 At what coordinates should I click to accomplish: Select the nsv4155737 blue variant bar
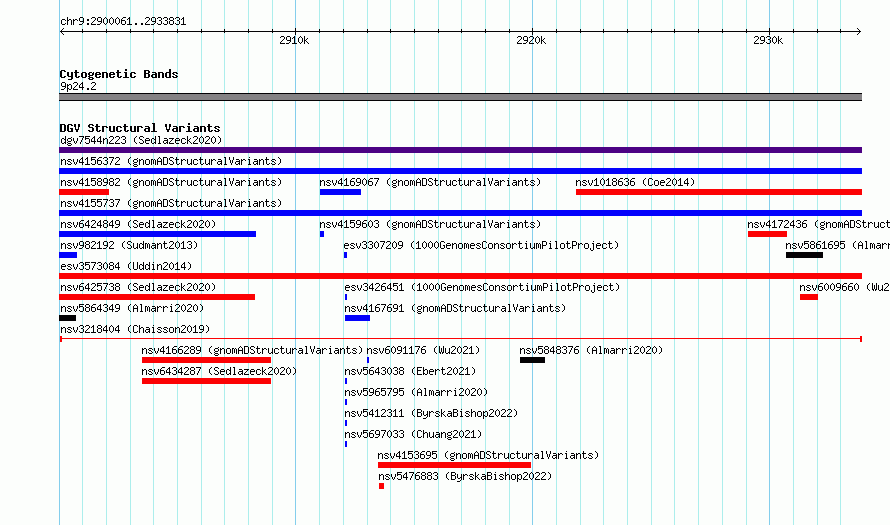pyautogui.click(x=460, y=213)
